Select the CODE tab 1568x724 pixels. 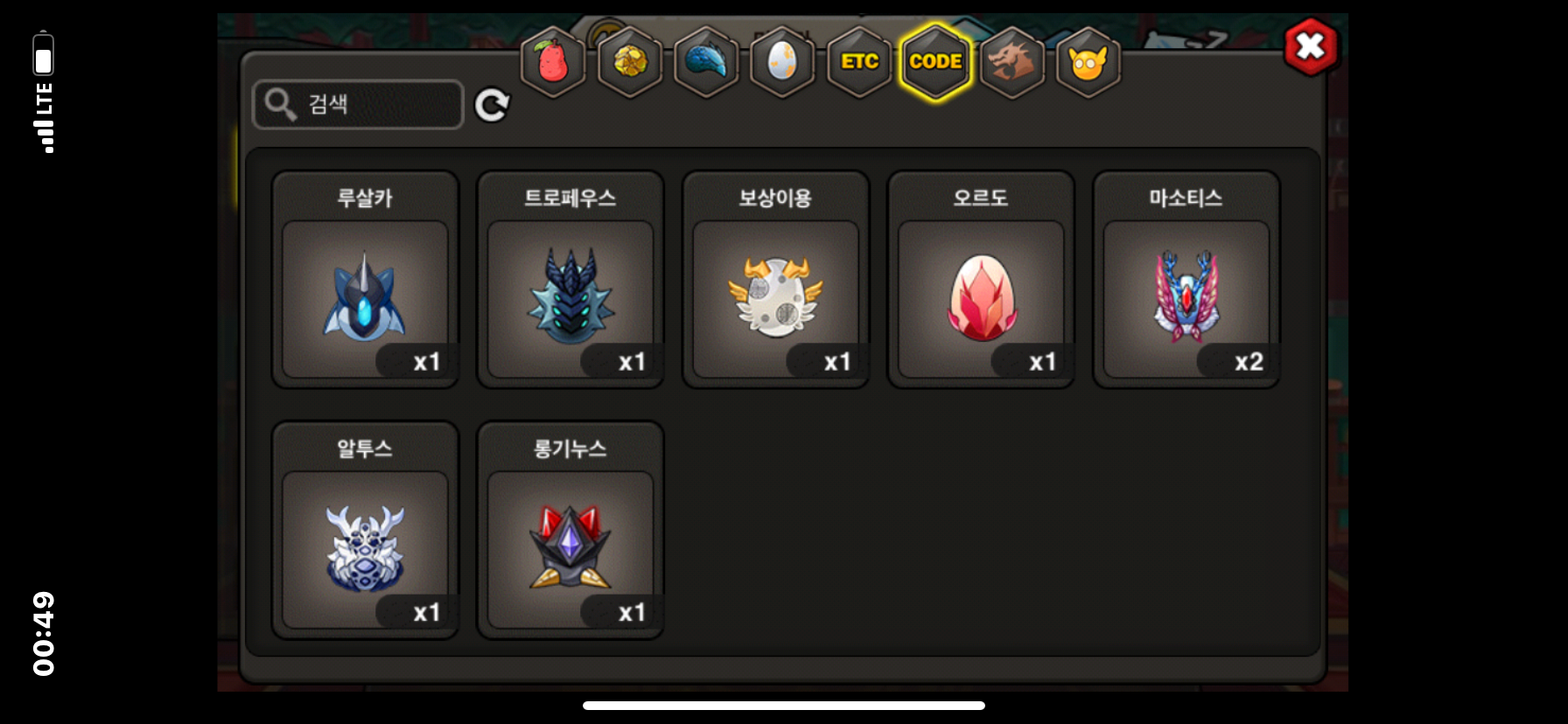point(935,62)
